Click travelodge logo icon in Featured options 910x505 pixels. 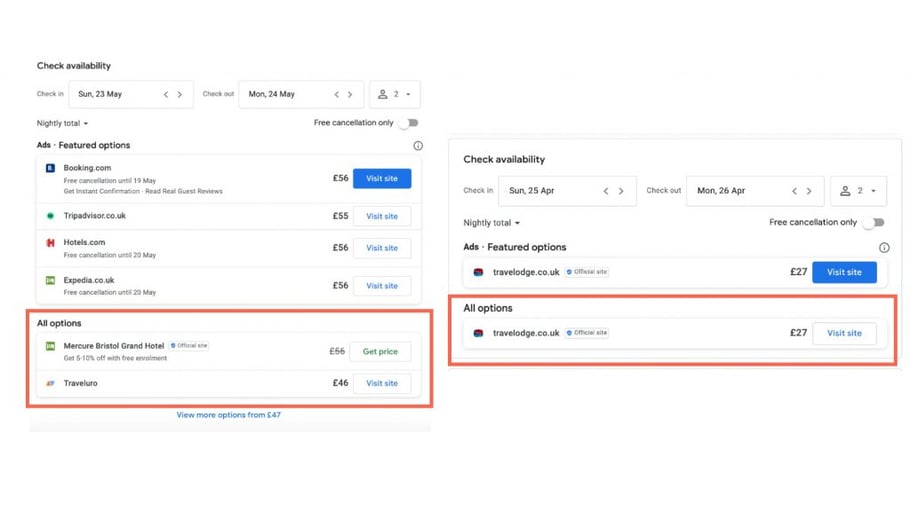pos(478,272)
